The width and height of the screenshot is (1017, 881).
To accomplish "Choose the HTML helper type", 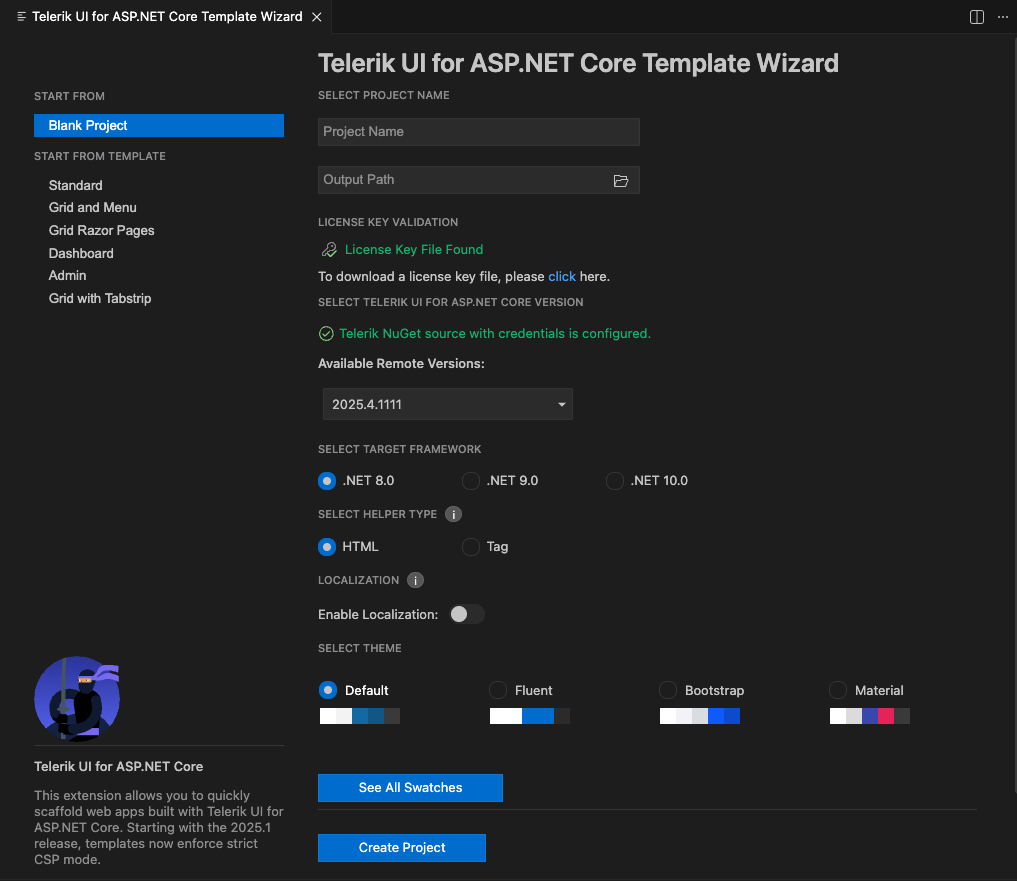I will coord(327,547).
